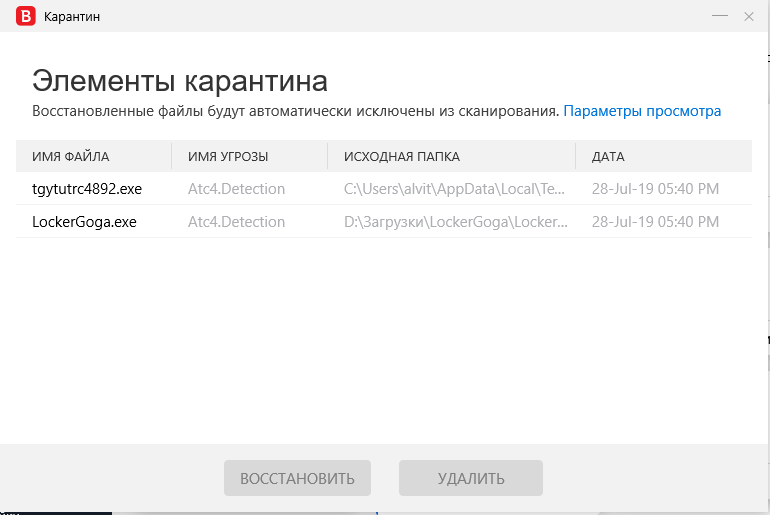Minimize the Карантин window
The height and width of the screenshot is (515, 770).
[x=719, y=16]
